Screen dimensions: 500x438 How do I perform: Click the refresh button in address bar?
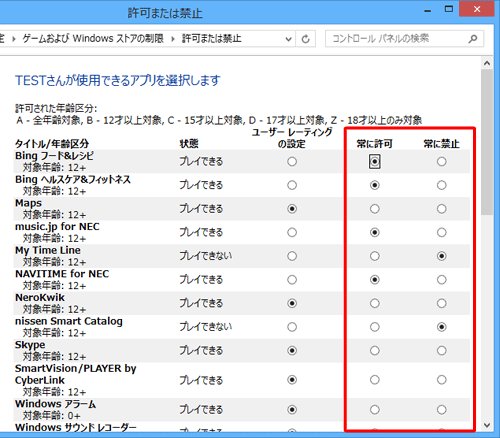point(306,39)
